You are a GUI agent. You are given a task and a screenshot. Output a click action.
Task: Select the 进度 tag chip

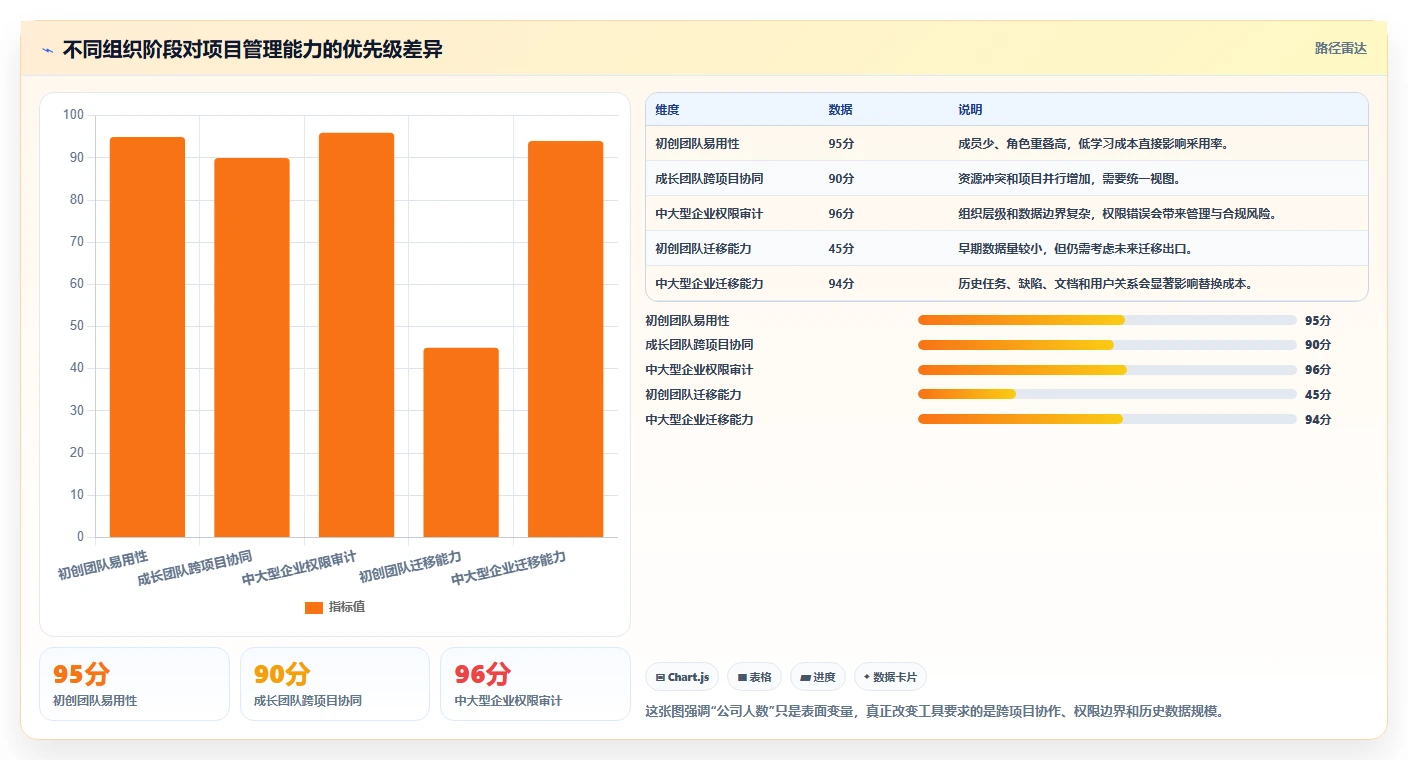[x=818, y=677]
